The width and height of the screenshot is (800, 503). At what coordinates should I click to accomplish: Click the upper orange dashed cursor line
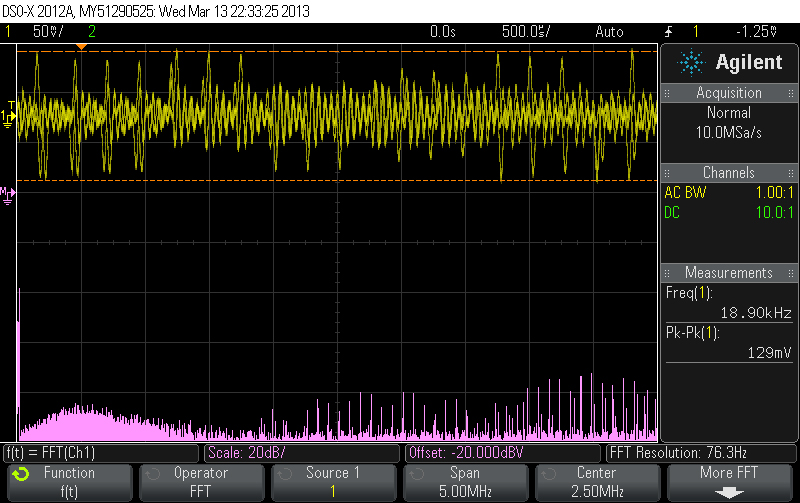pyautogui.click(x=337, y=52)
